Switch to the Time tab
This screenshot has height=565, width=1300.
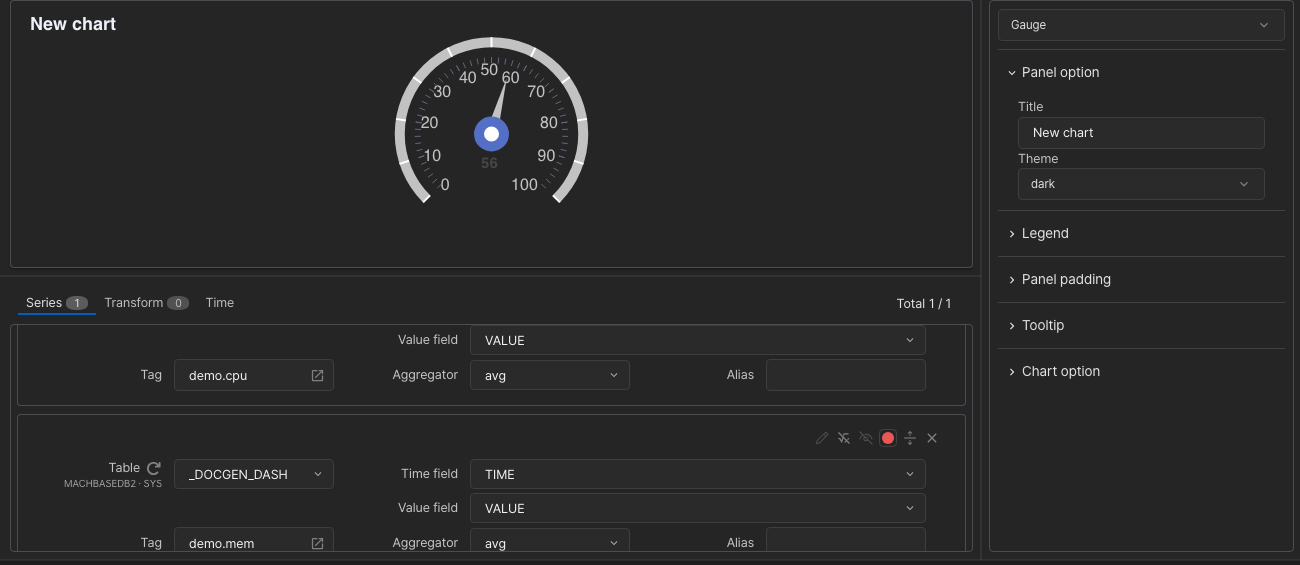coord(220,303)
